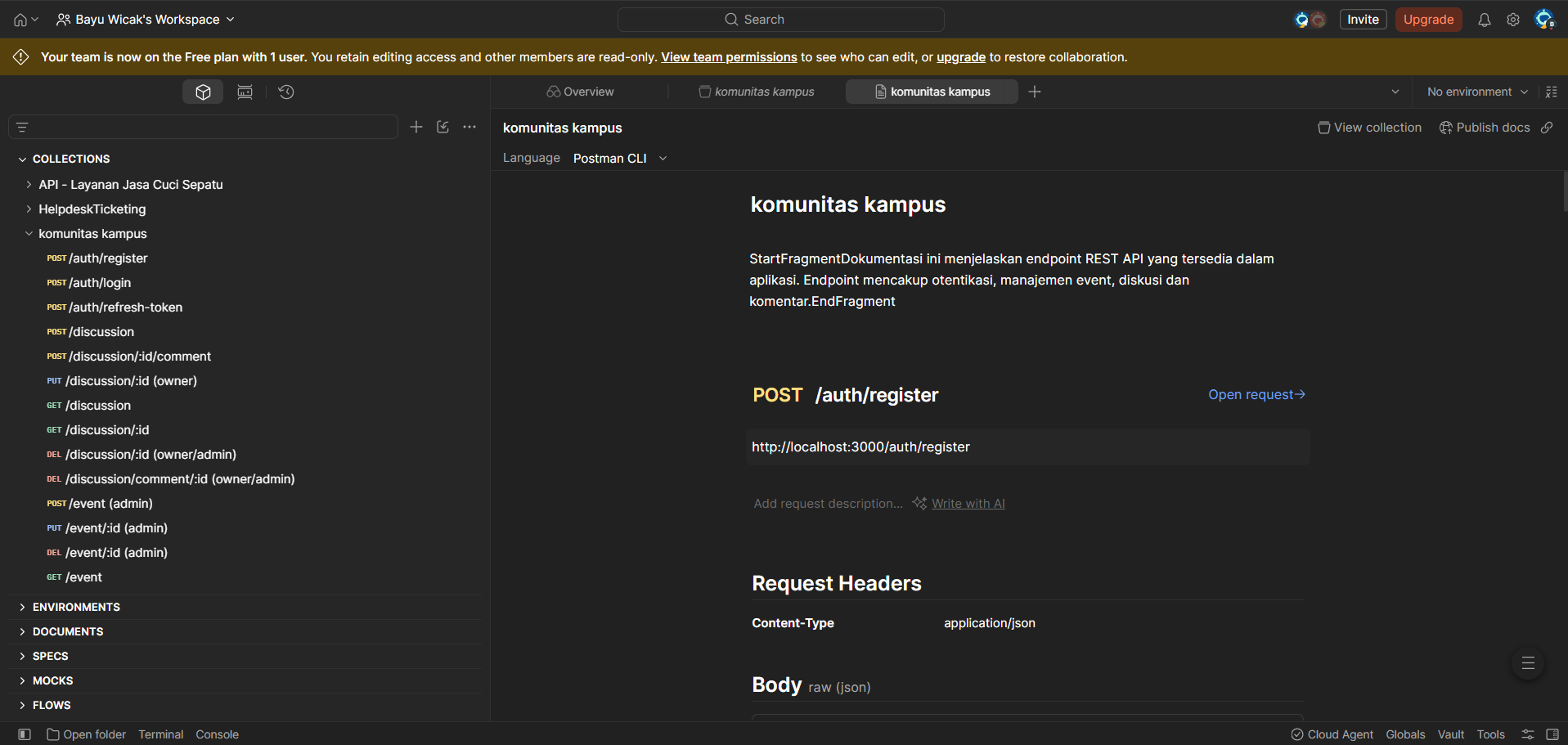Open the Environments sidebar icon
The width and height of the screenshot is (1568, 745).
pos(245,92)
